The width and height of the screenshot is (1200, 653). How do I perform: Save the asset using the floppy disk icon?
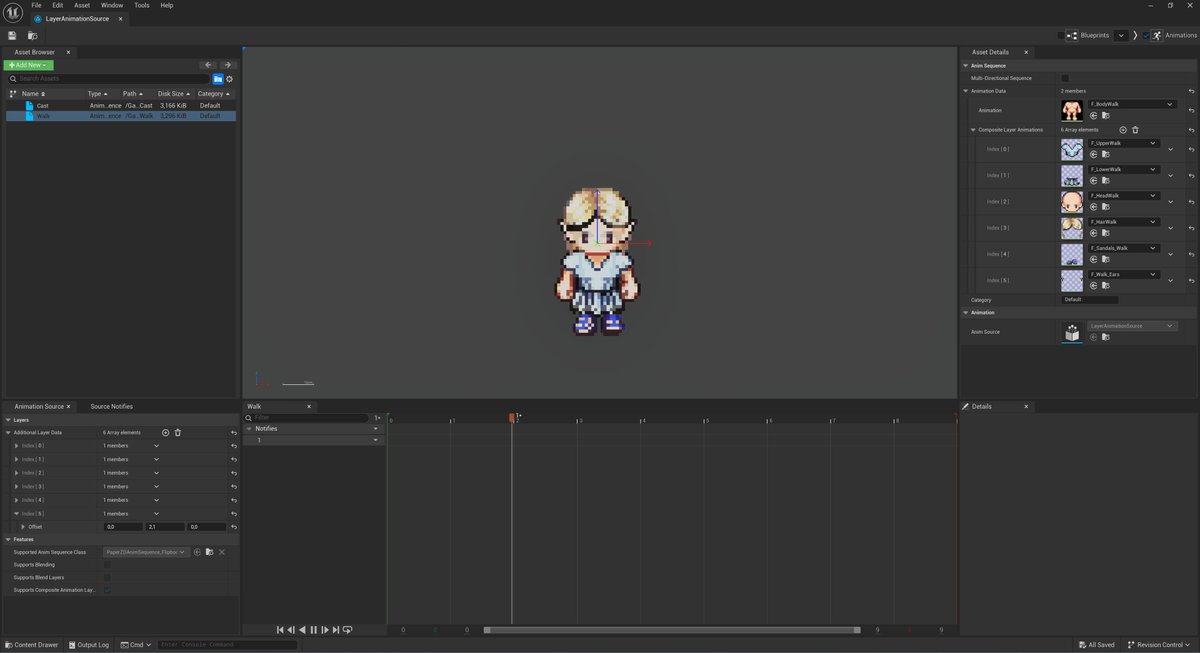click(x=12, y=35)
